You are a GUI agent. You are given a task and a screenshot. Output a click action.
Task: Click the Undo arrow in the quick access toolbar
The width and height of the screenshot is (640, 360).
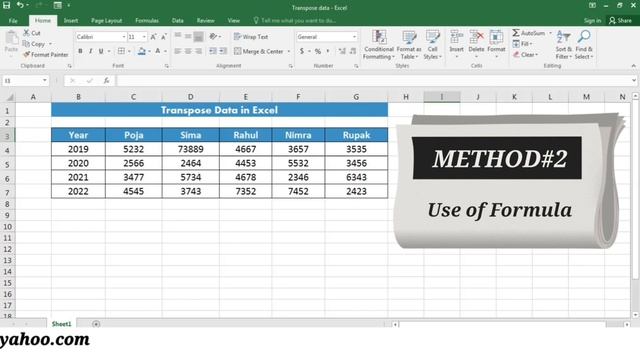tap(20, 5)
